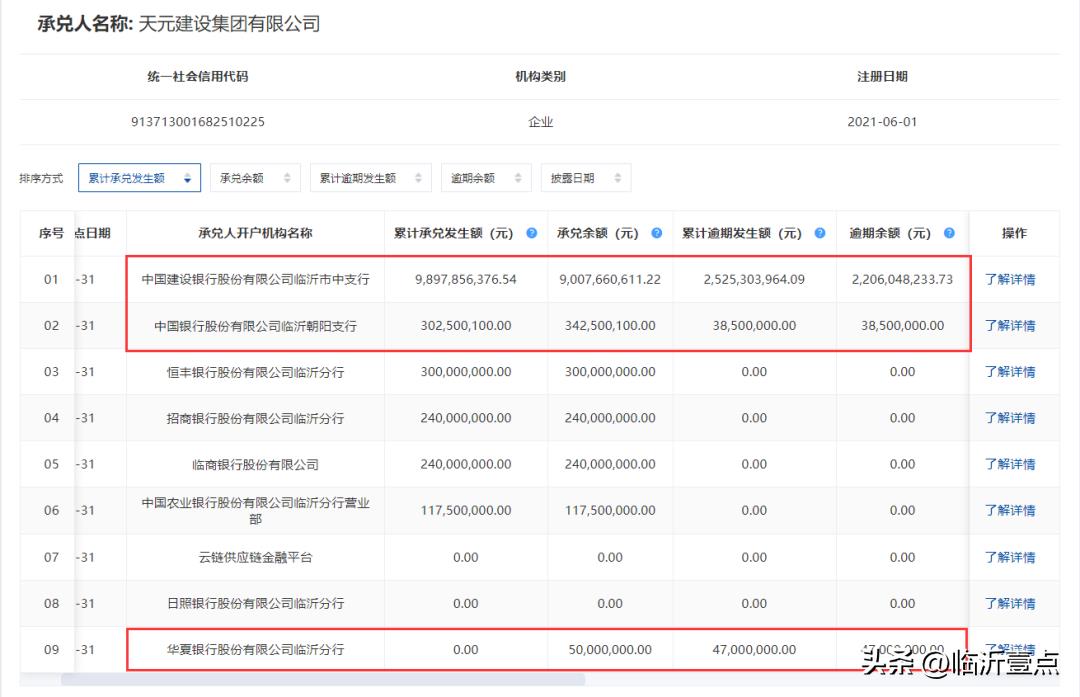The width and height of the screenshot is (1080, 697).
Task: Click amount 302,500,100.00
Action: coord(466,325)
